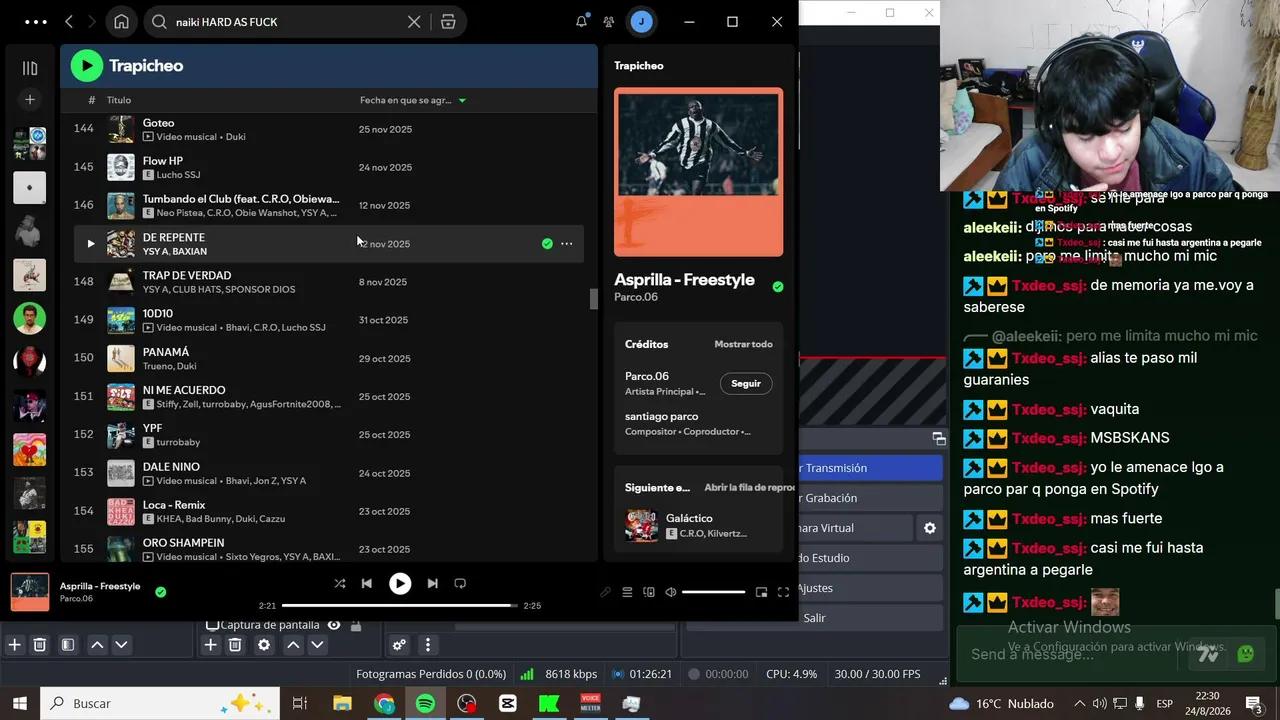
Task: Toggle saved checkmark on DE REPENTE row
Action: (547, 244)
